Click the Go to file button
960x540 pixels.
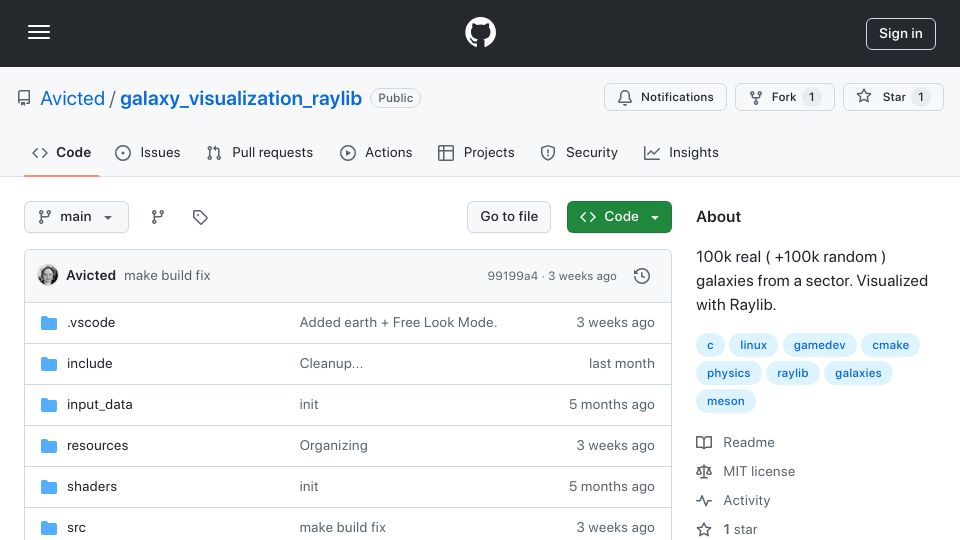(x=509, y=217)
